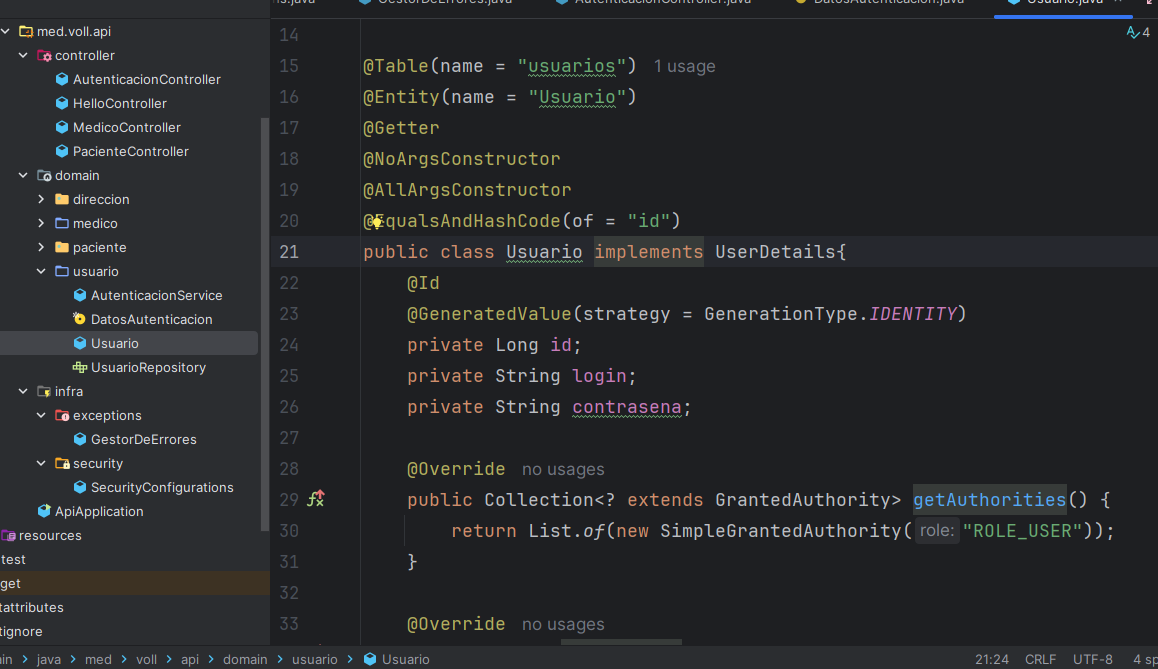Expand the direccion folder
1158x669 pixels.
41,199
